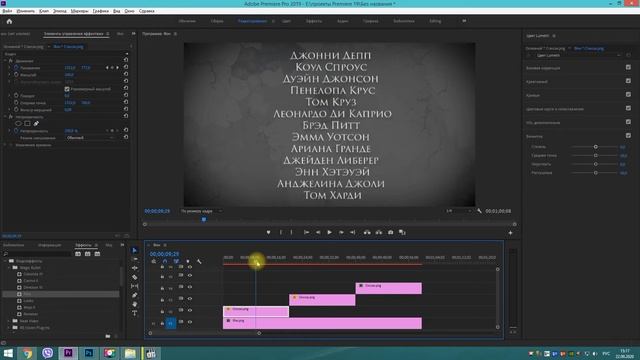The width and height of the screenshot is (640, 360).
Task: Step forward one frame
Action: (341, 232)
